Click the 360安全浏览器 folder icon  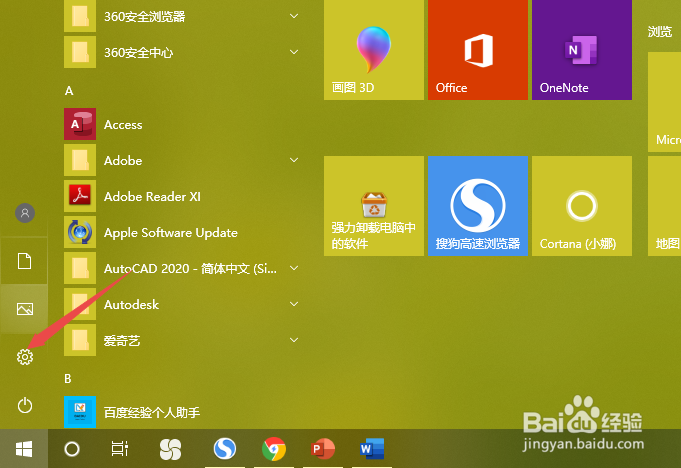point(80,16)
